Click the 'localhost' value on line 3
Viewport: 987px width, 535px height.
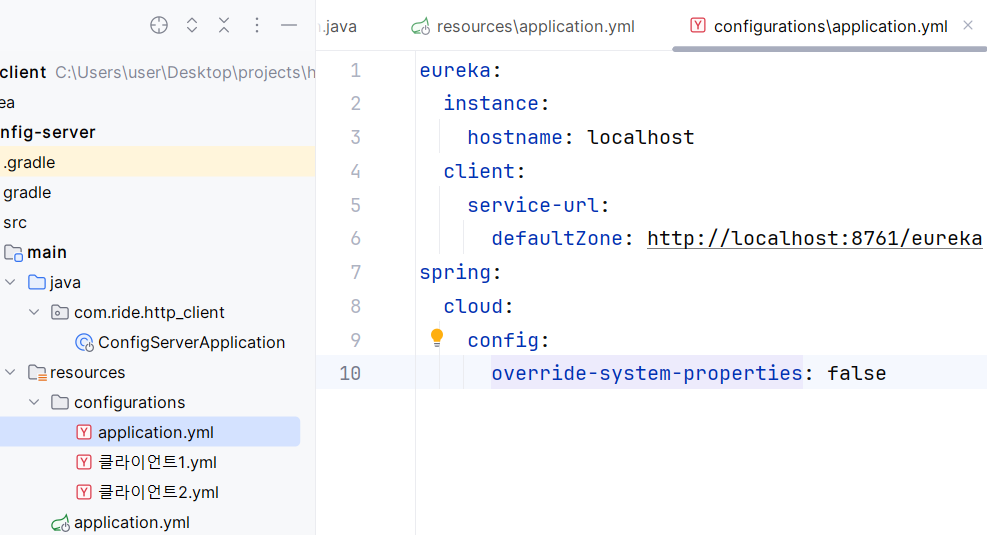pyautogui.click(x=641, y=137)
